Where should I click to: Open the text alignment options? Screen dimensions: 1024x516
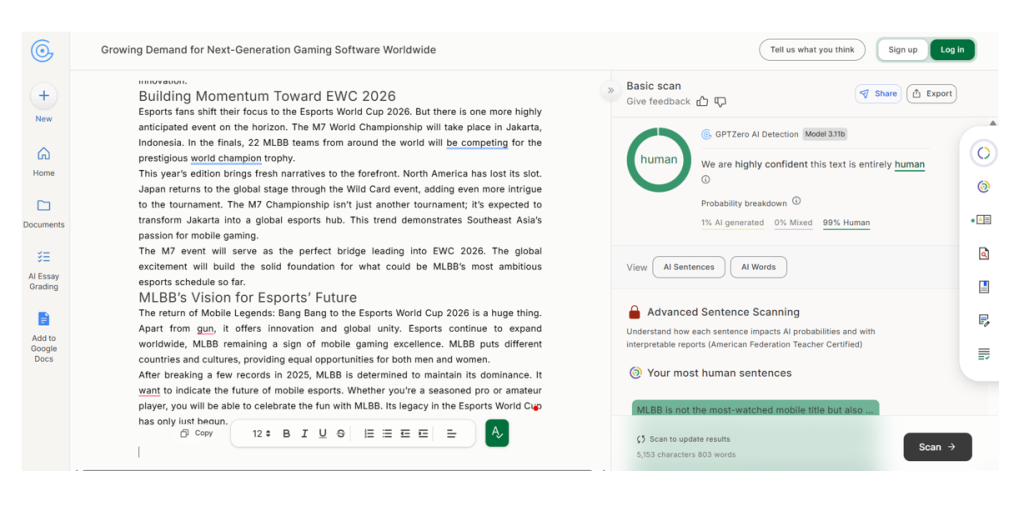click(451, 434)
